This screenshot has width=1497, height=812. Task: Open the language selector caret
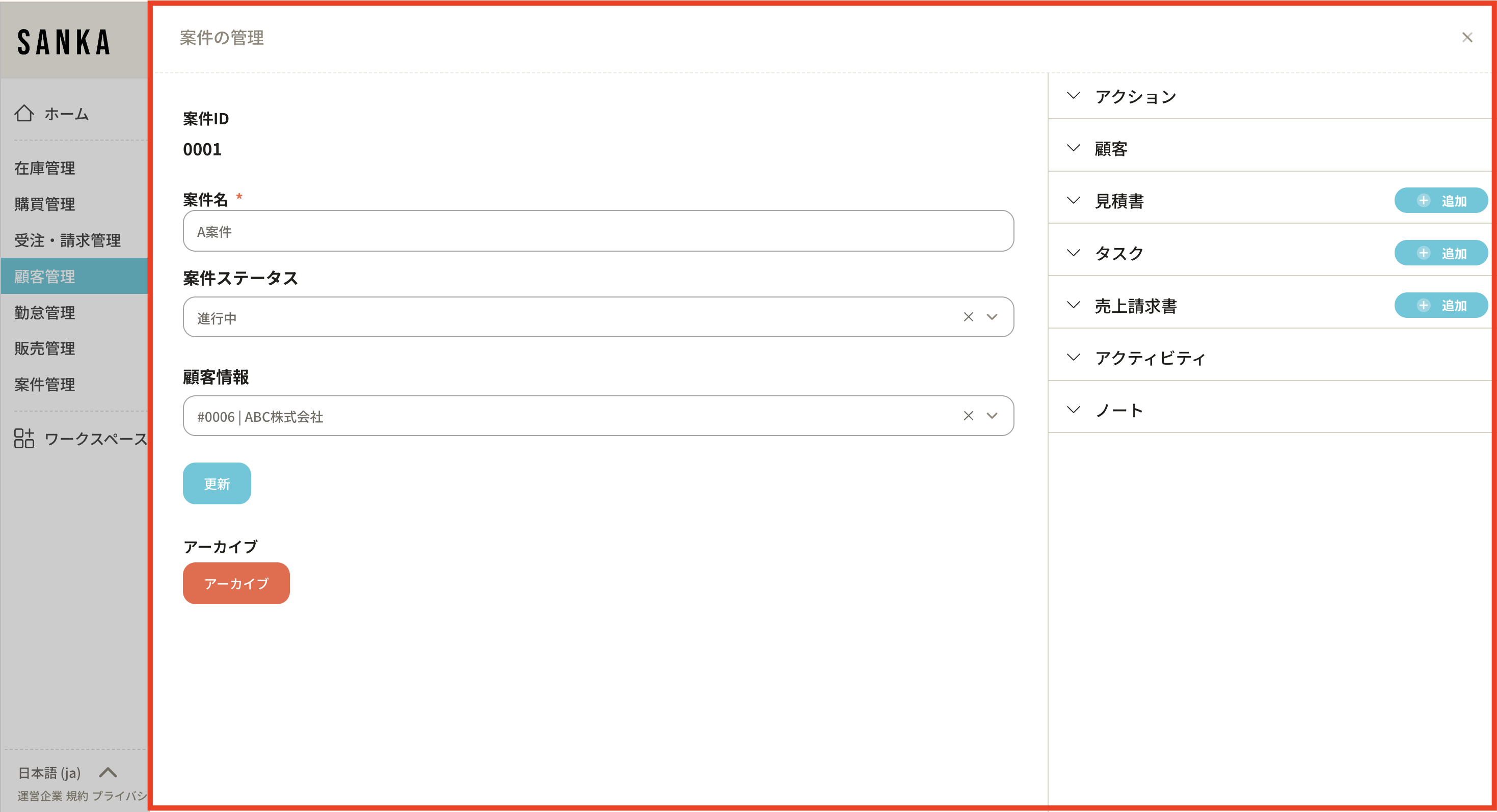point(108,772)
